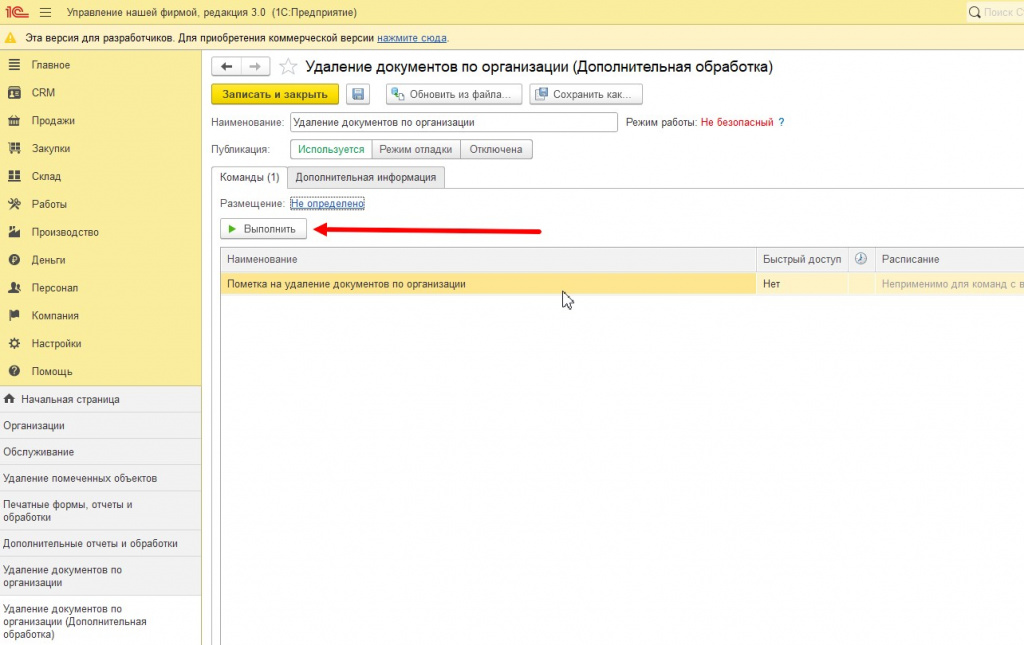Viewport: 1024px width, 645px height.
Task: Set publication to Используется
Action: 331,149
